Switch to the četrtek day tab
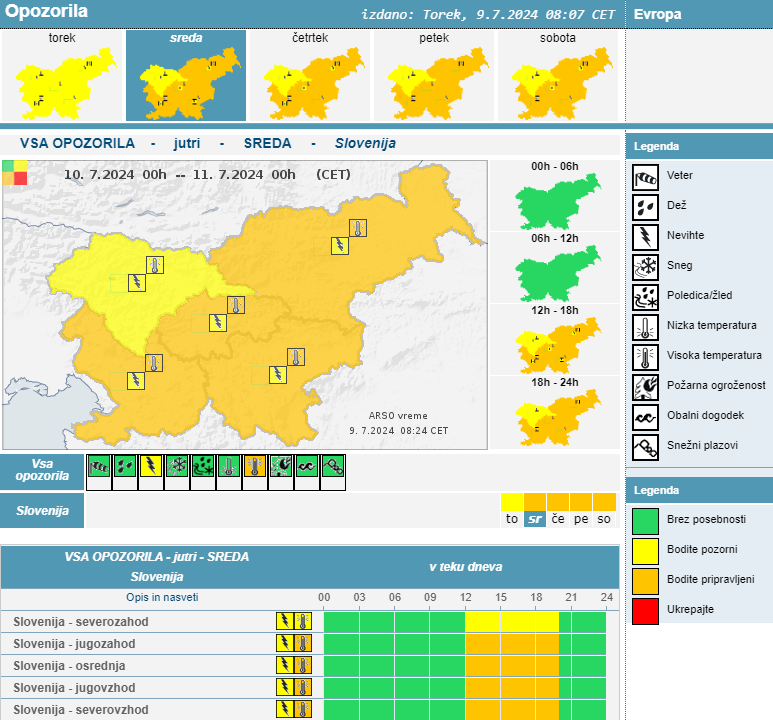The height and width of the screenshot is (720, 773). 310,76
